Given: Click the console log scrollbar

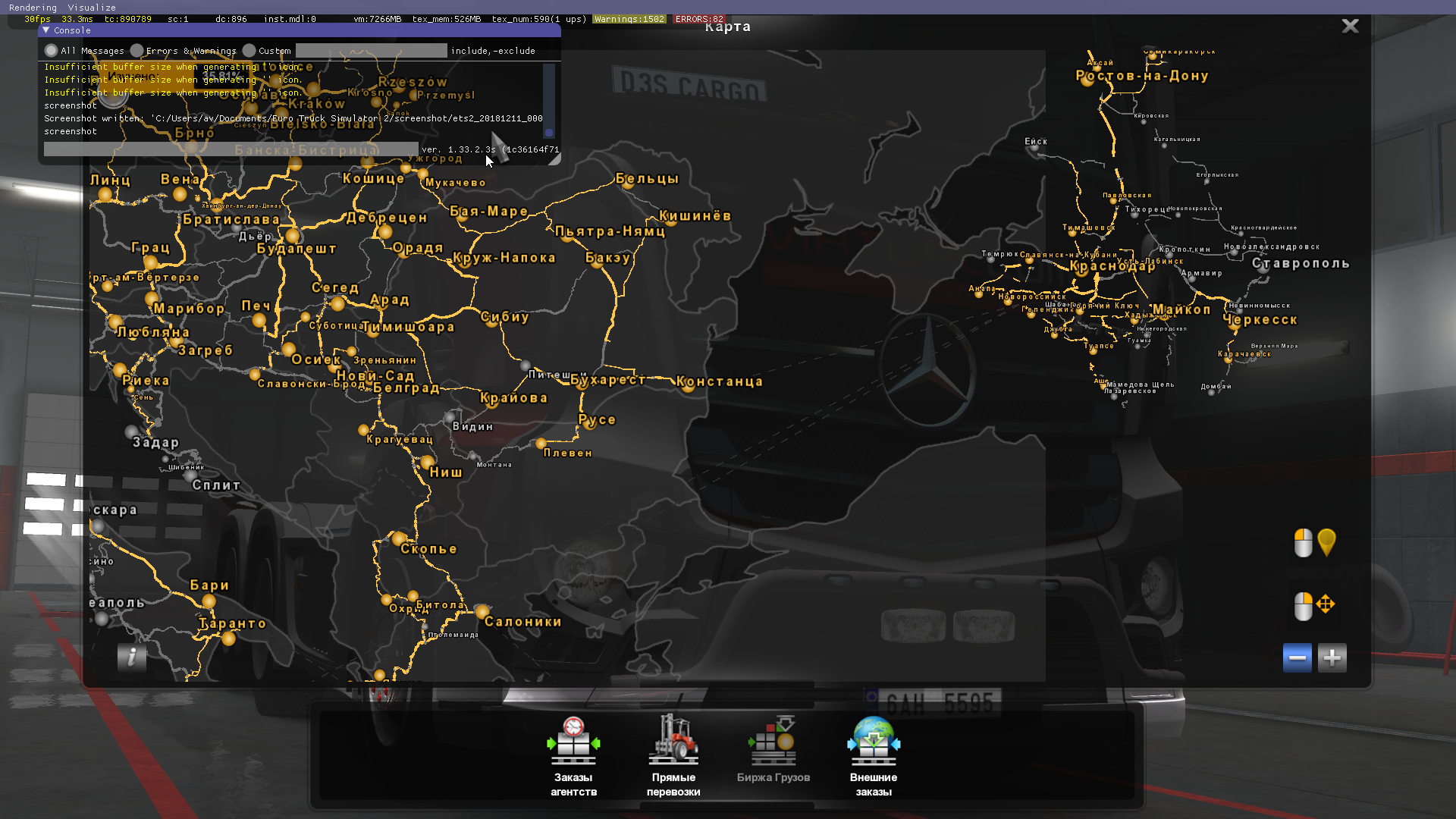Looking at the screenshot, I should pos(549,101).
